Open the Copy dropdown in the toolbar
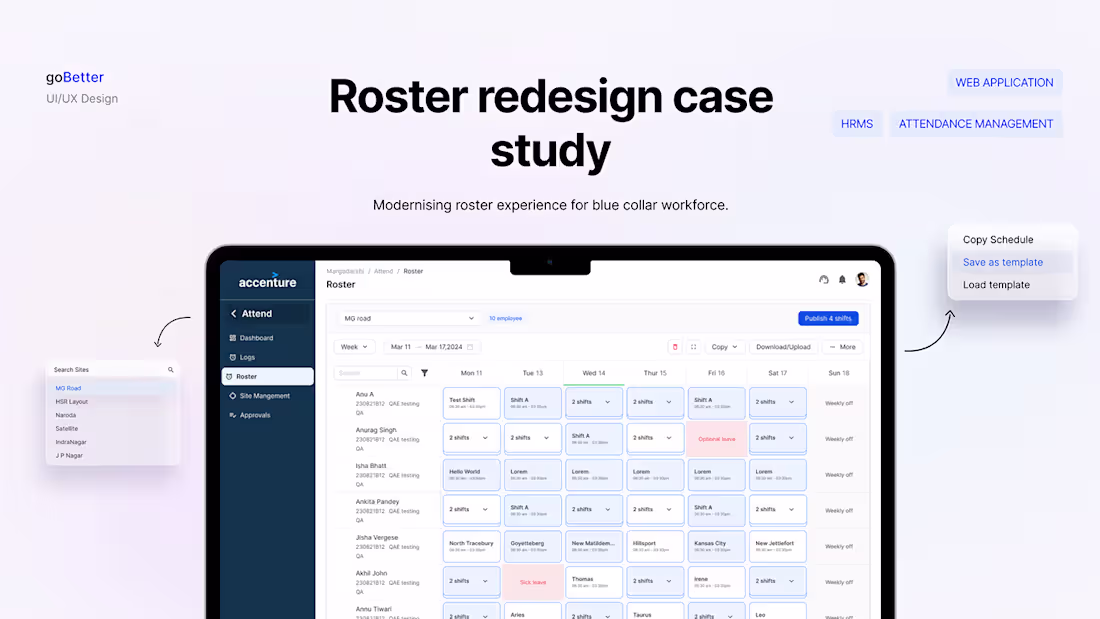1100x619 pixels. tap(723, 347)
